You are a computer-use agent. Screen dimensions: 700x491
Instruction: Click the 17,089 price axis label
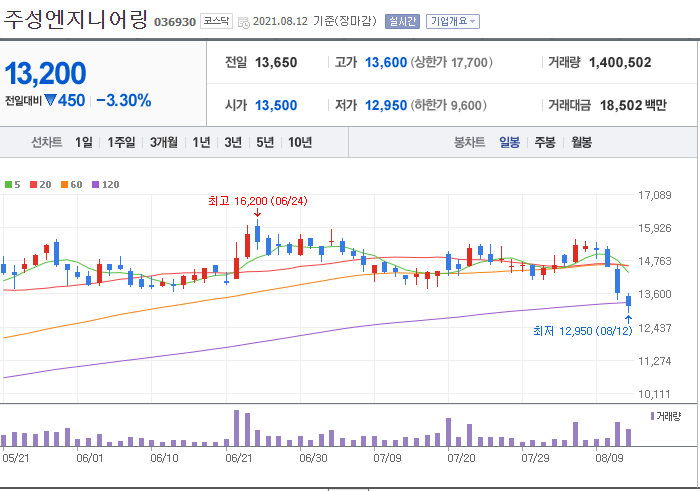click(x=654, y=195)
